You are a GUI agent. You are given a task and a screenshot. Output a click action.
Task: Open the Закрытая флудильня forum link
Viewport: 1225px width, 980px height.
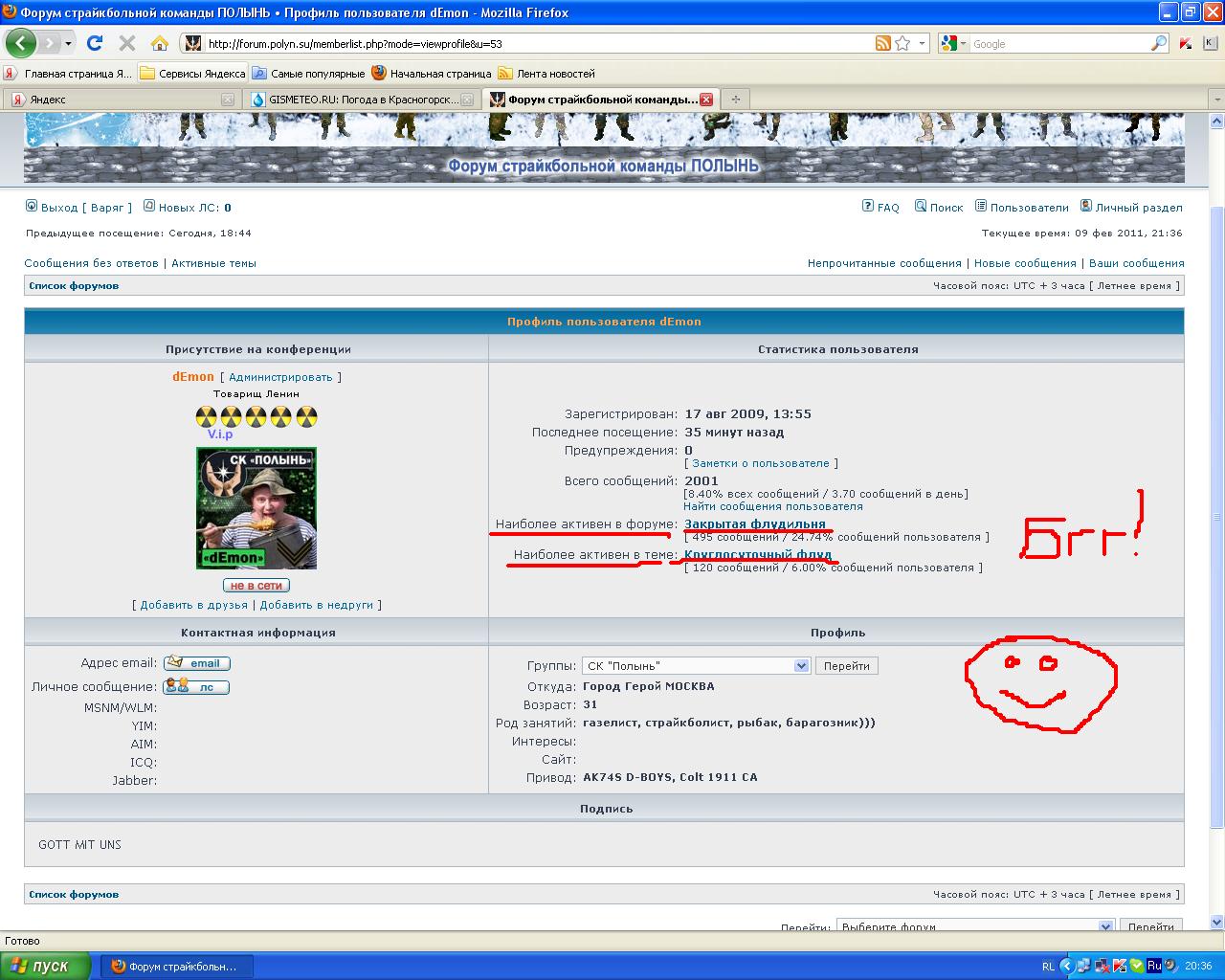point(754,524)
